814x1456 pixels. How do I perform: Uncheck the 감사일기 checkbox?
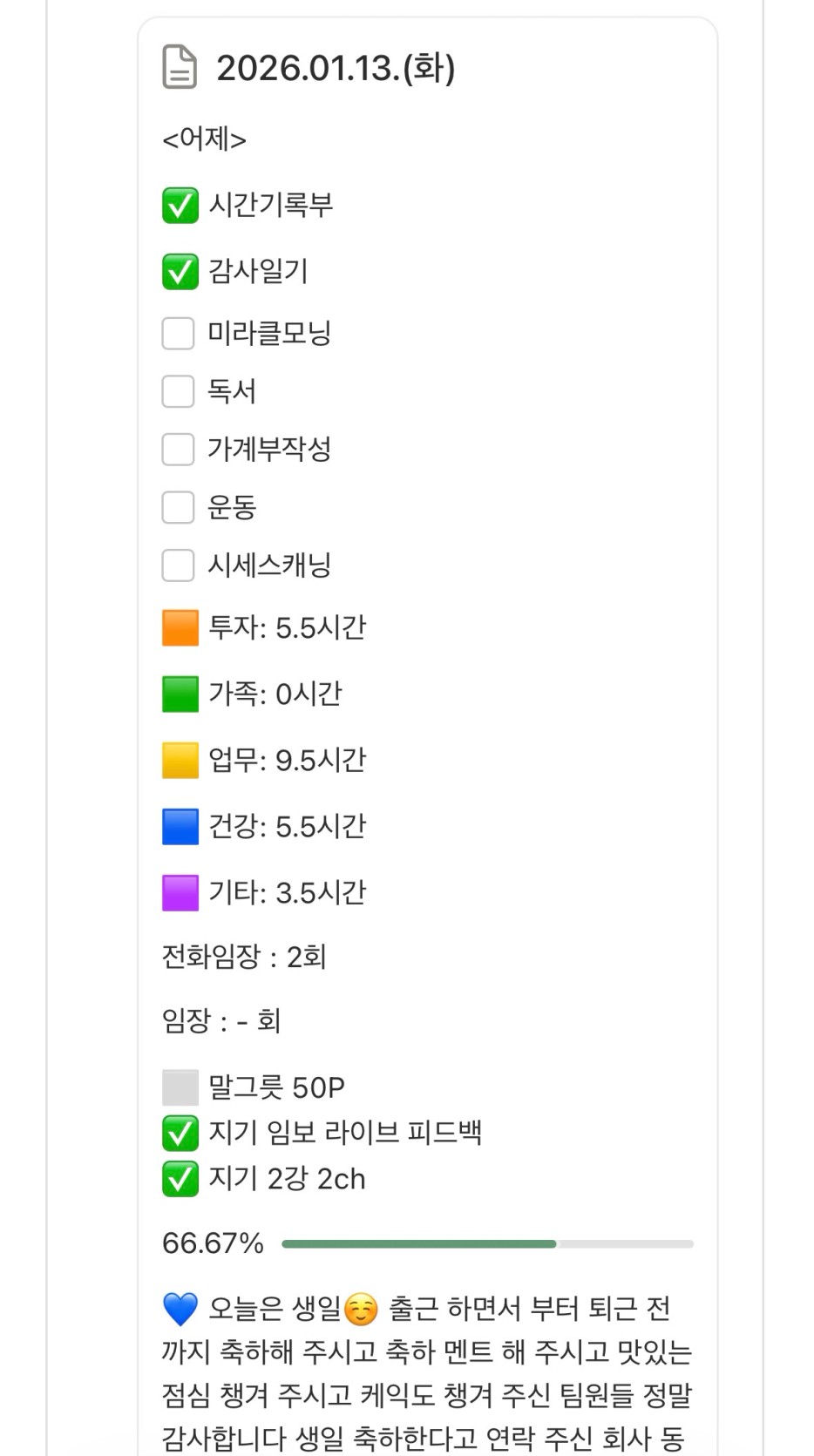180,272
